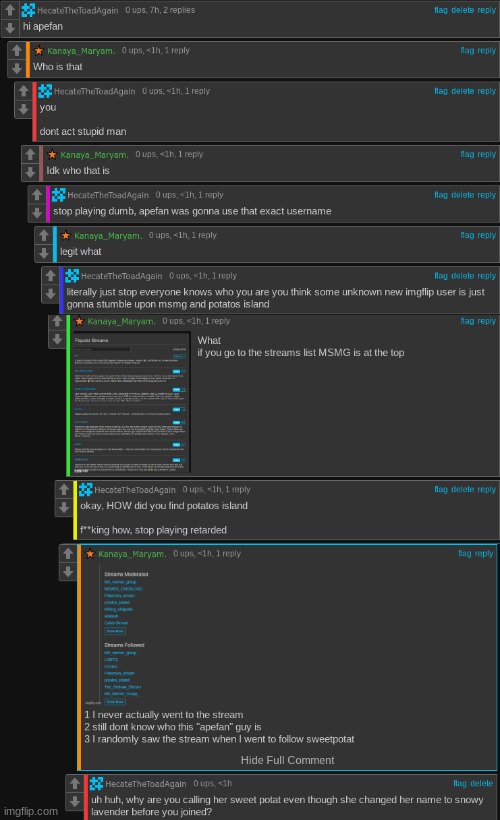Open HecateTheToadAgain profile on "hi apefan"

point(77,10)
